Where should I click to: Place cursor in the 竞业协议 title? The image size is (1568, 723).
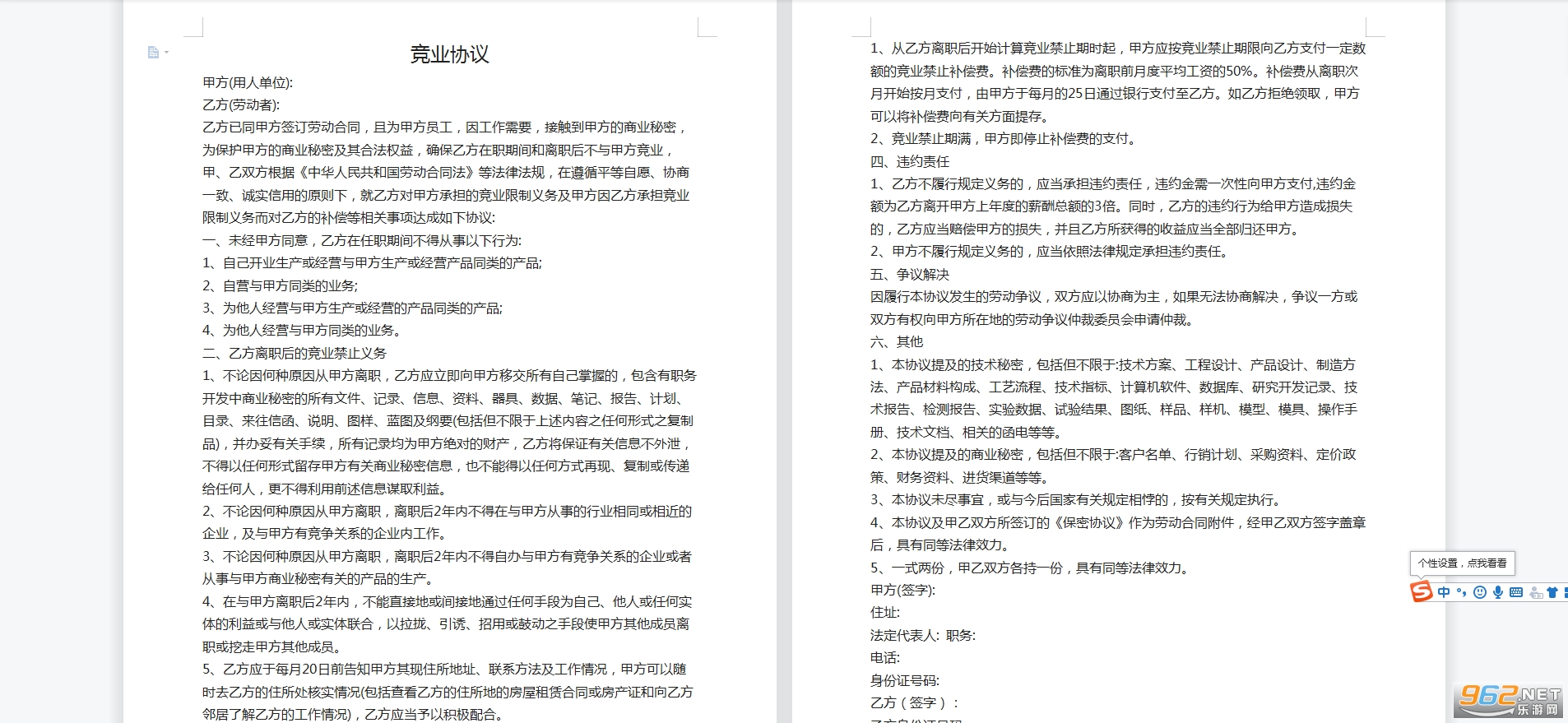pos(450,54)
